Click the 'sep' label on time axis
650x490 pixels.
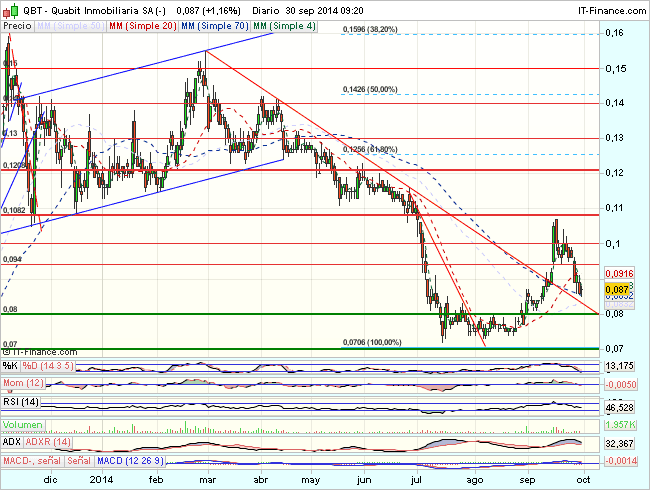527,480
